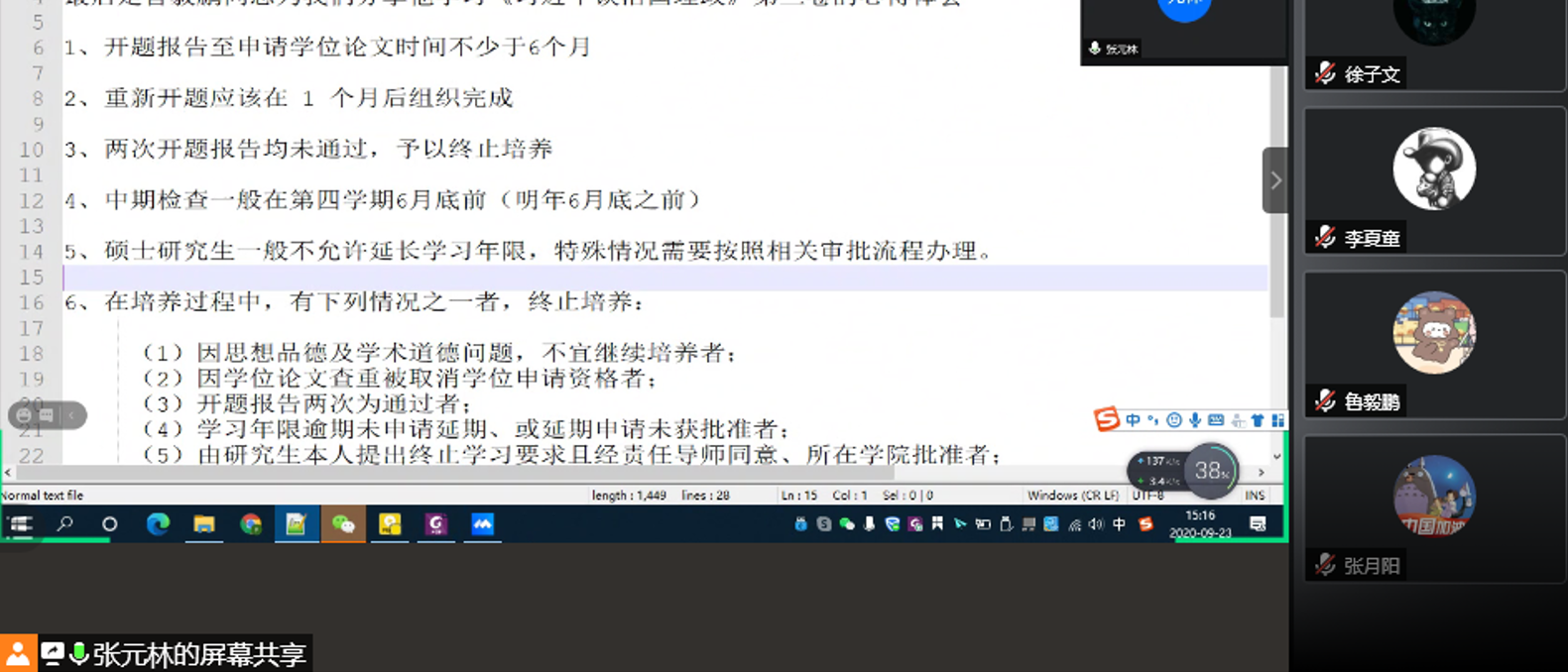The height and width of the screenshot is (672, 1568).
Task: Click 徐子文's muted microphone icon
Action: (x=1325, y=73)
